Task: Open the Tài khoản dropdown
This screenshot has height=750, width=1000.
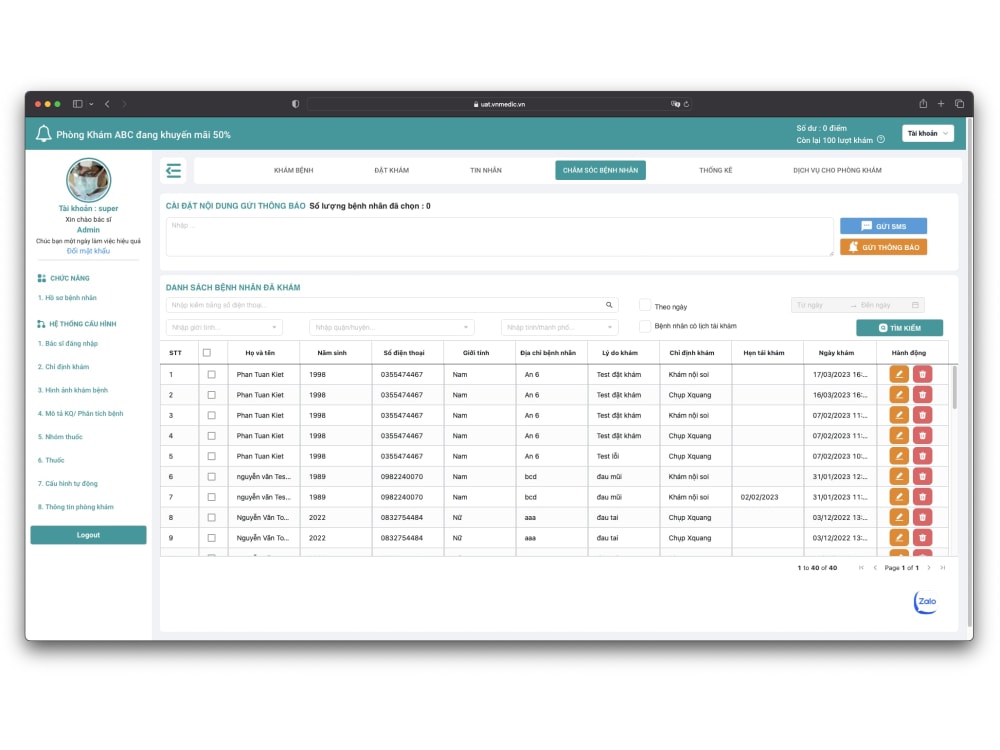Action: tap(927, 133)
